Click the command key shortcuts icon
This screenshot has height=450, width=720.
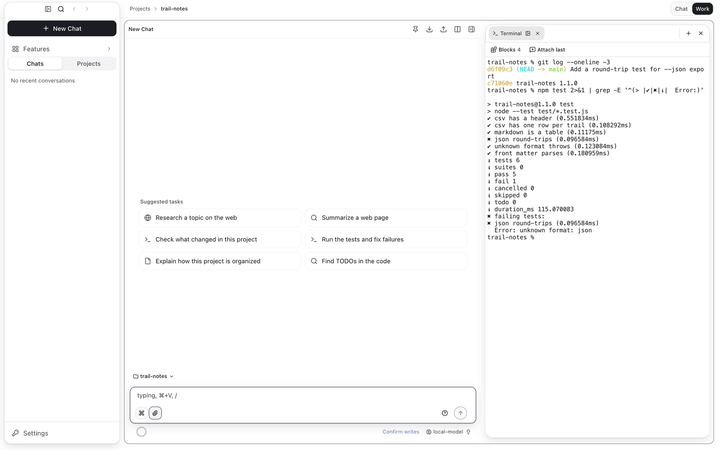tap(141, 413)
